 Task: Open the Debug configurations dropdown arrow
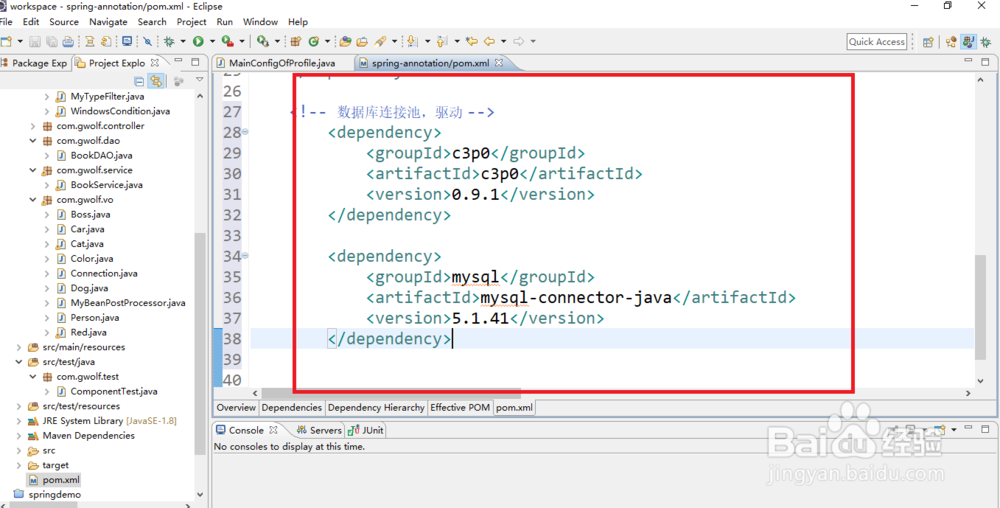[x=183, y=41]
